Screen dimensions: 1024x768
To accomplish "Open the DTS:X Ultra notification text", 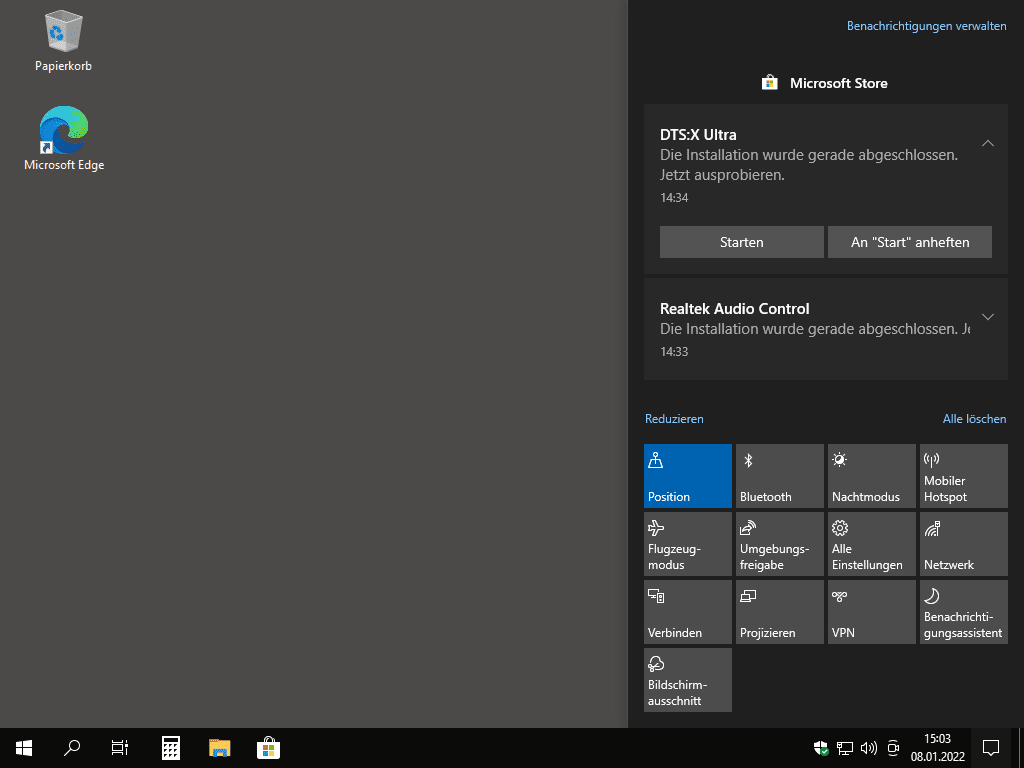I will point(808,165).
